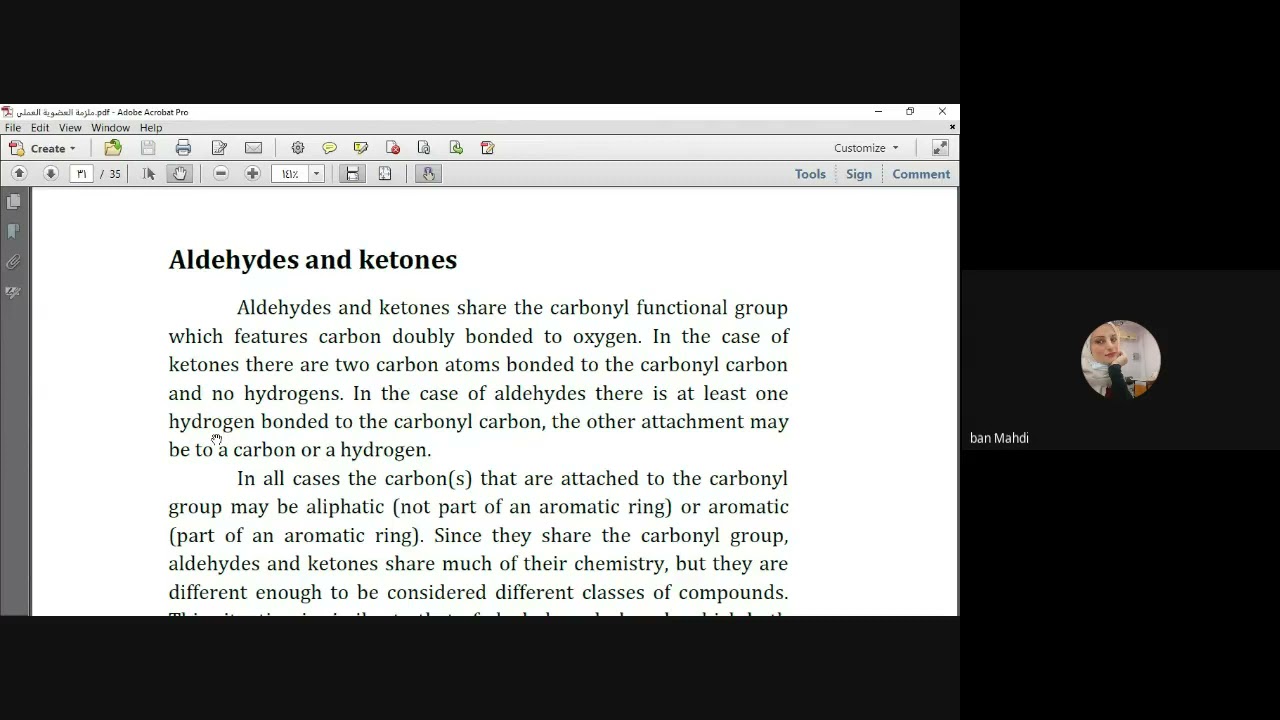Choose the Select tool cursor icon
1280x720 pixels.
click(x=149, y=174)
